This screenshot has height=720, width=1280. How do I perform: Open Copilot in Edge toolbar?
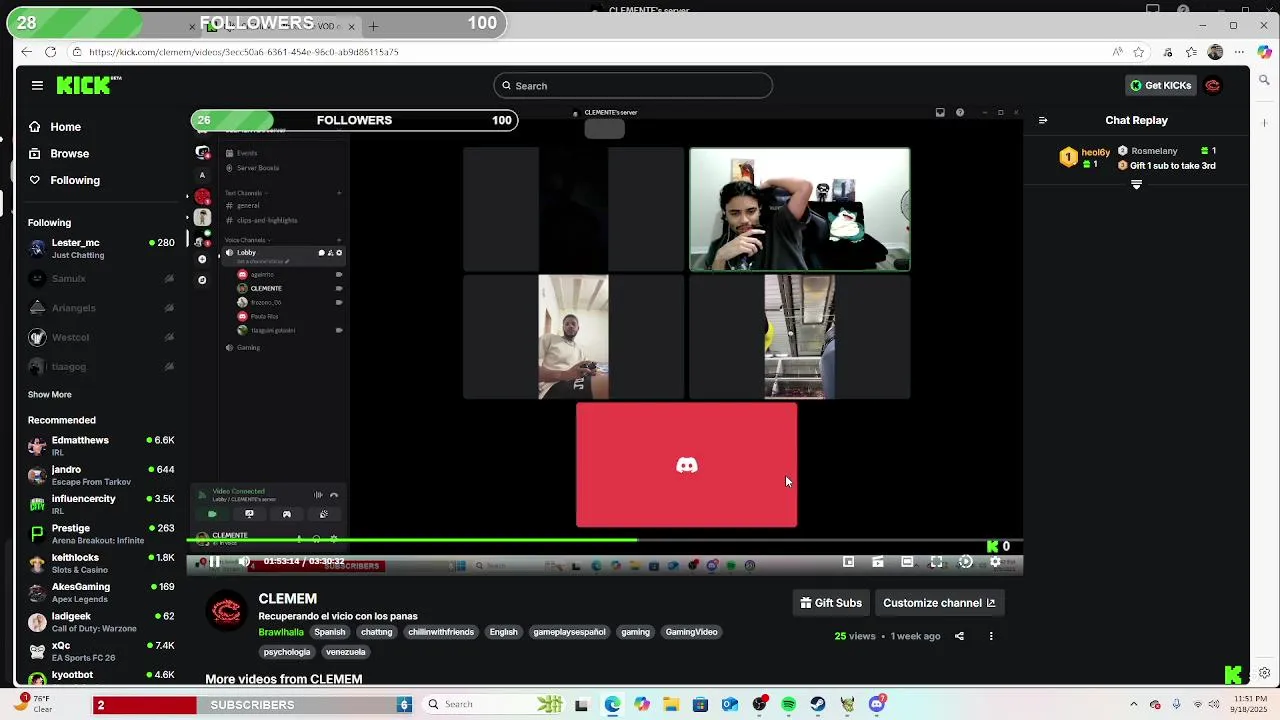[x=1265, y=52]
